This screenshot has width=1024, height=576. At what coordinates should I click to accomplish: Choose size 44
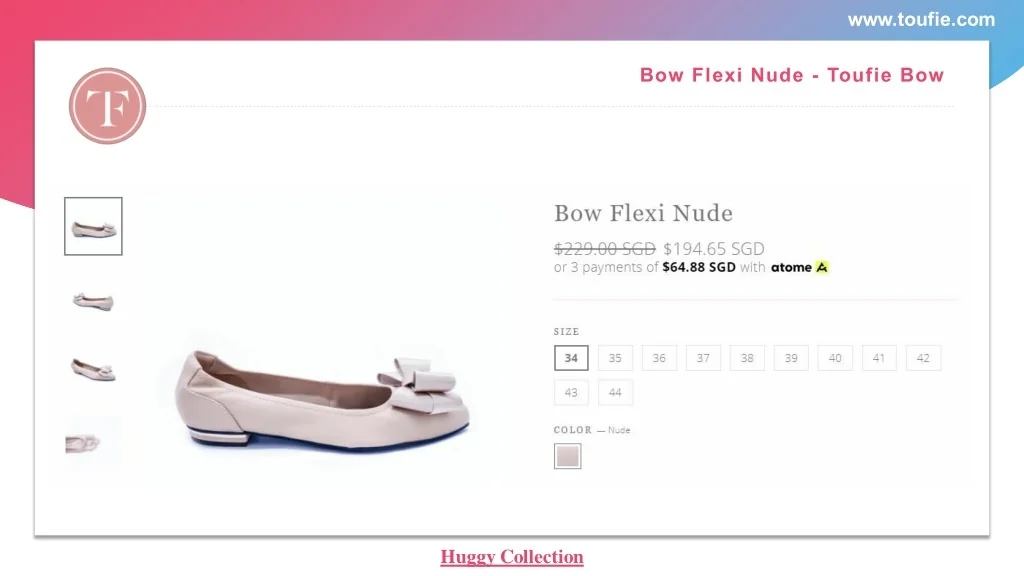pos(615,393)
